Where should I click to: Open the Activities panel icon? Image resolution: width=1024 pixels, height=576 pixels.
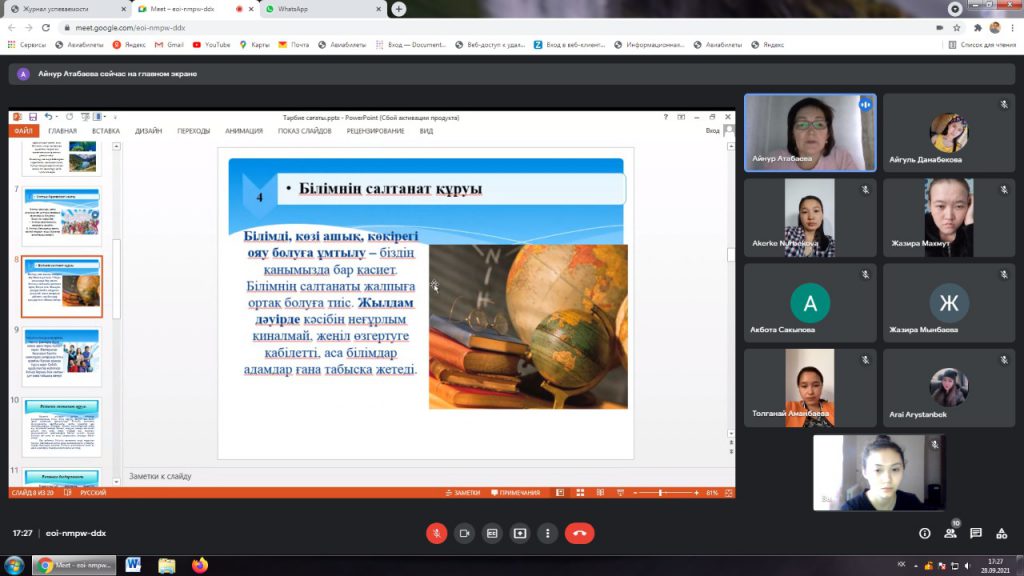(1002, 533)
